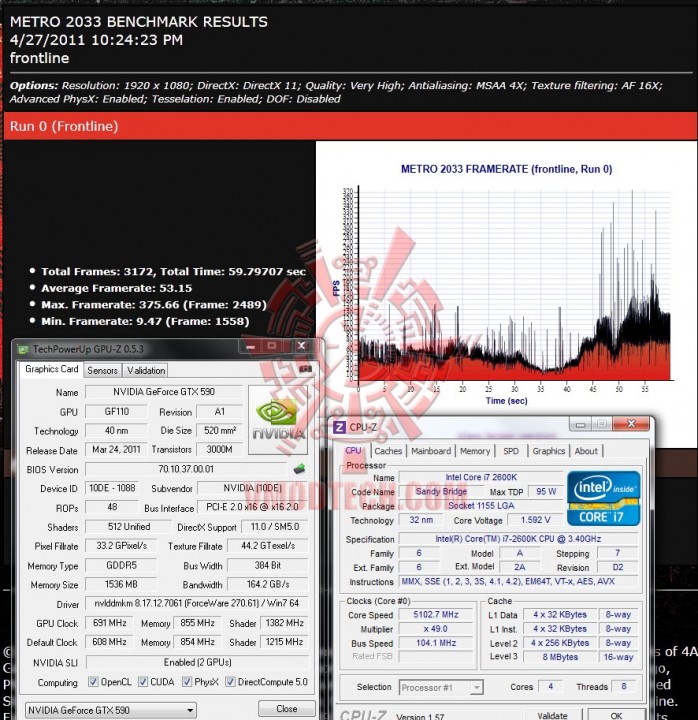Open the Processor #1 selection dropdown
The width and height of the screenshot is (698, 720).
(441, 687)
